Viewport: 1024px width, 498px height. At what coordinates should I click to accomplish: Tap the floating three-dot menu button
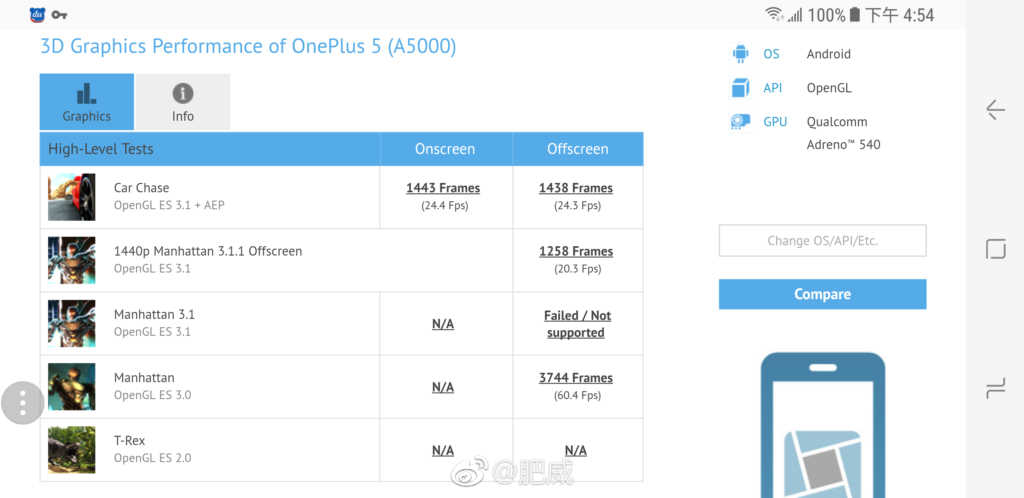point(23,403)
